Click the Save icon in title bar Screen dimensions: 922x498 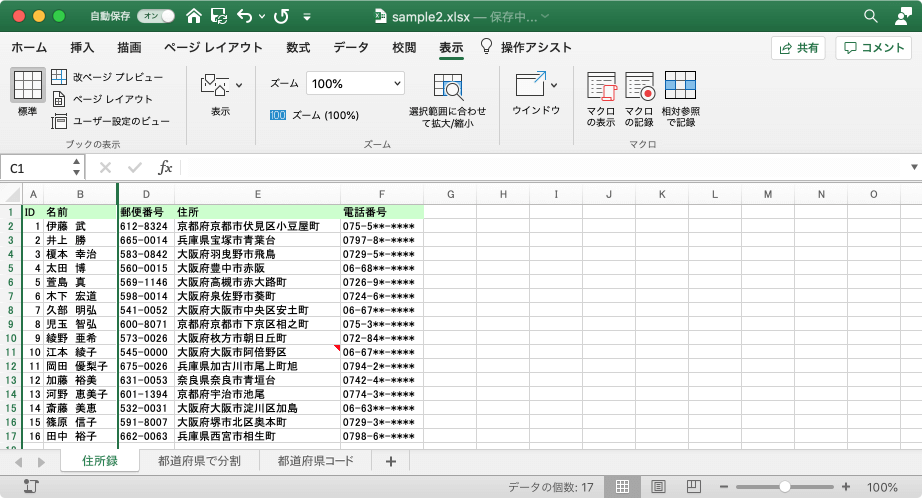click(219, 16)
